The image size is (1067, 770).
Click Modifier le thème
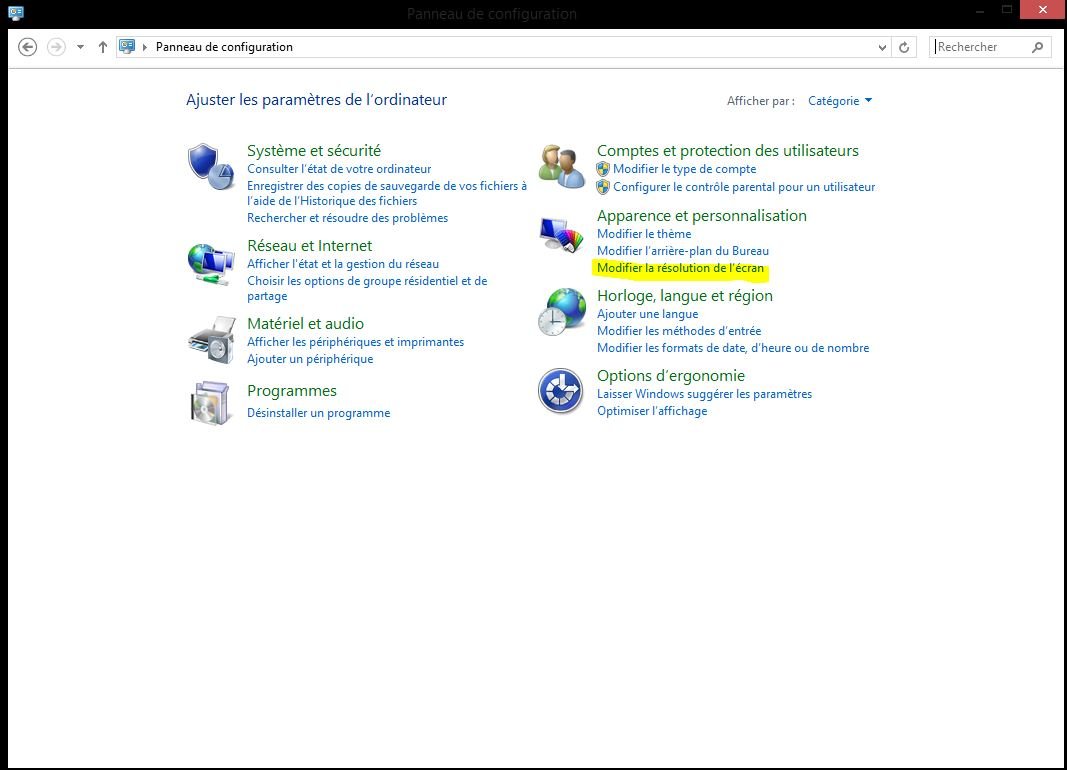coord(644,234)
